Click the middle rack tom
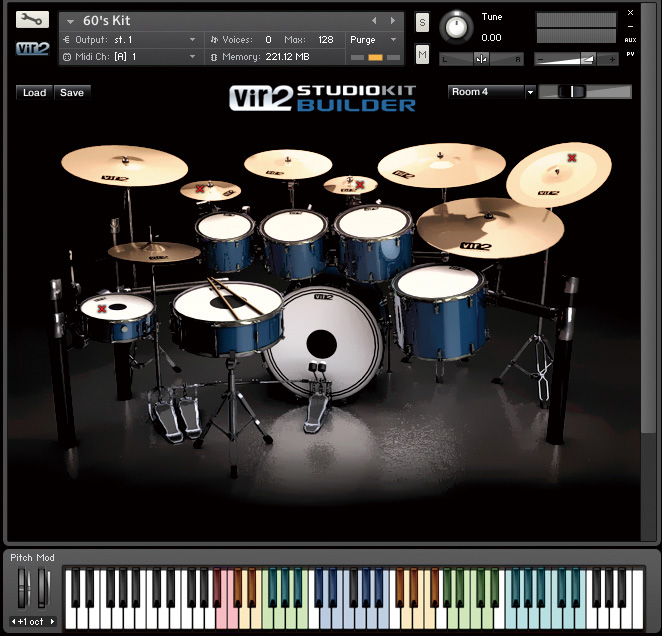 point(293,244)
